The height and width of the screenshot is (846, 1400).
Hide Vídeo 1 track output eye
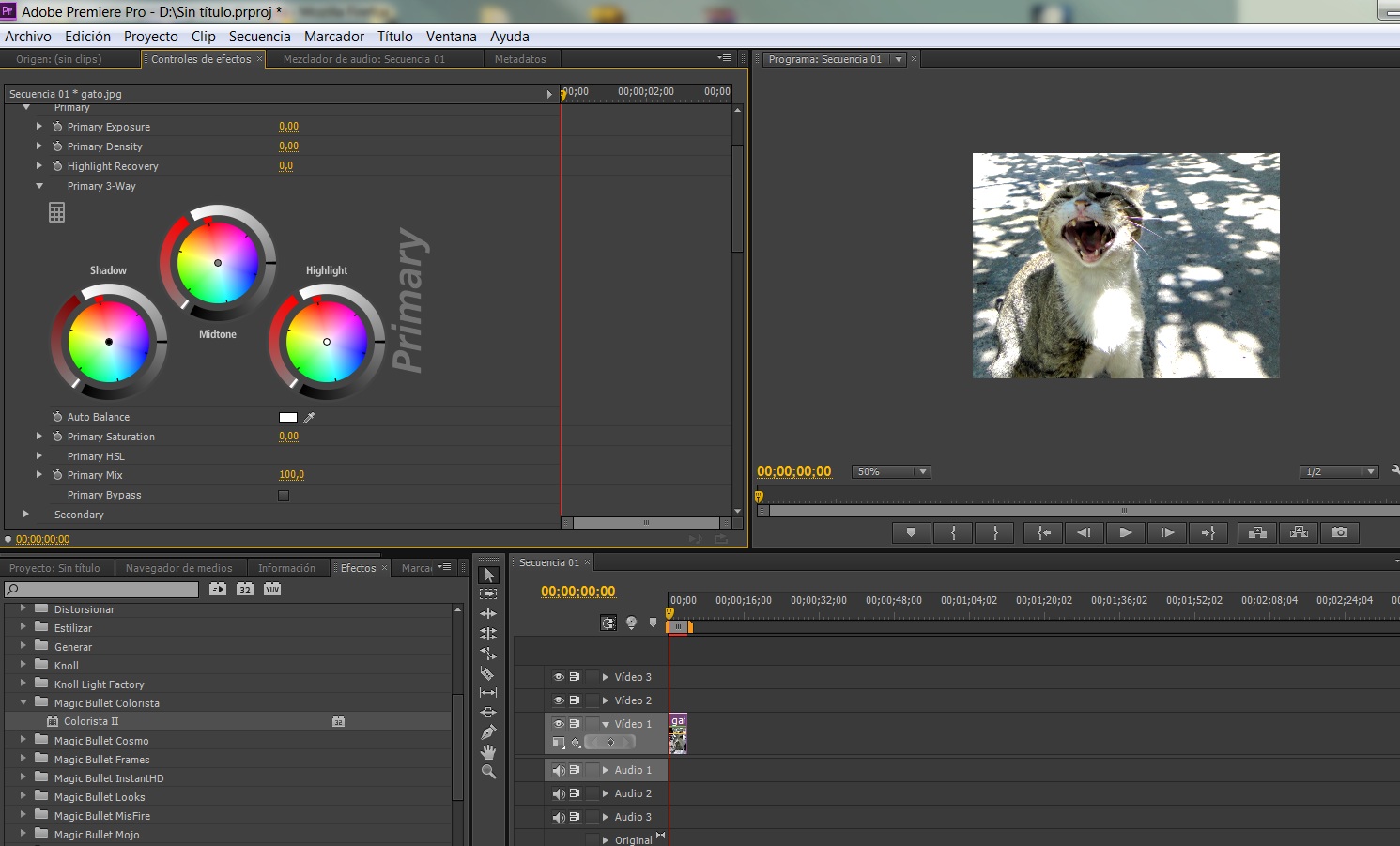point(559,724)
